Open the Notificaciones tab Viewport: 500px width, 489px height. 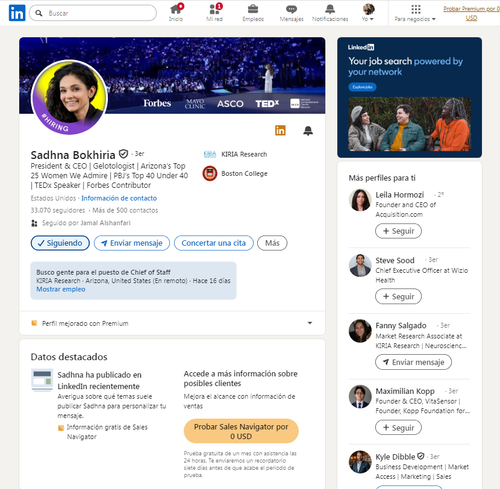(x=330, y=13)
